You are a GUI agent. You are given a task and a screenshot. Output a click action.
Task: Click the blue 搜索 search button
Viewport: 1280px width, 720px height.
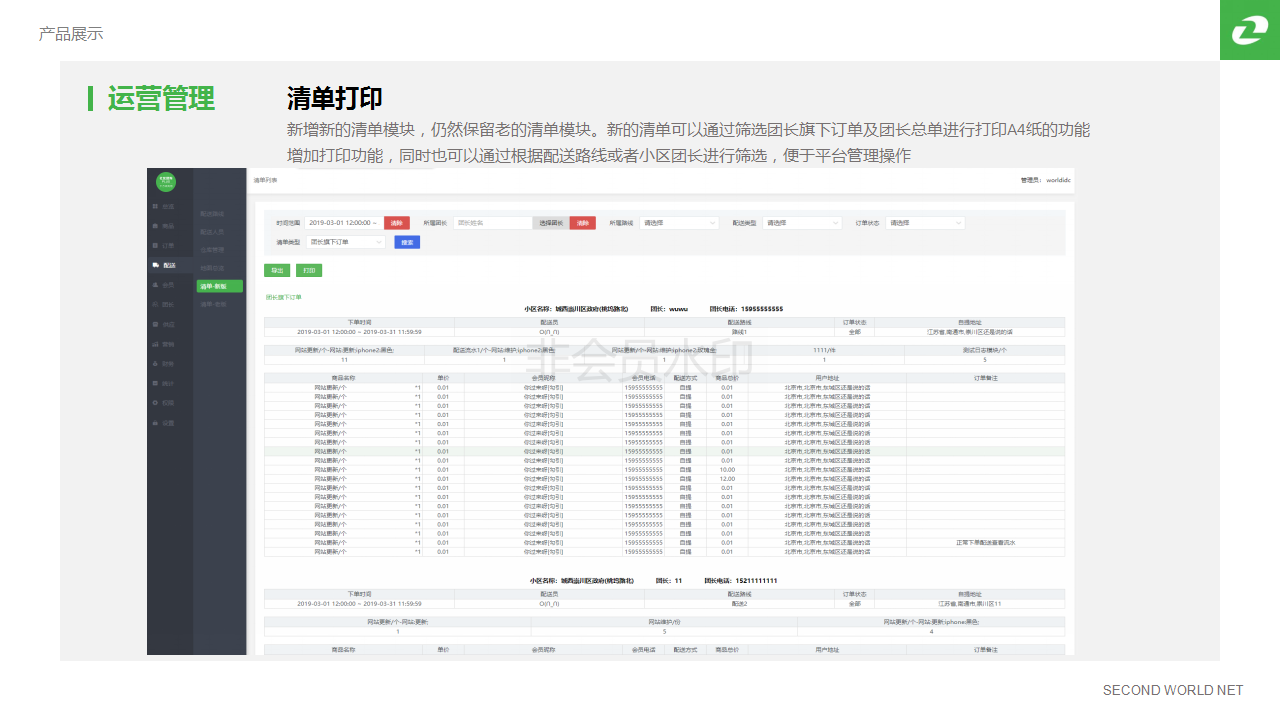[407, 242]
